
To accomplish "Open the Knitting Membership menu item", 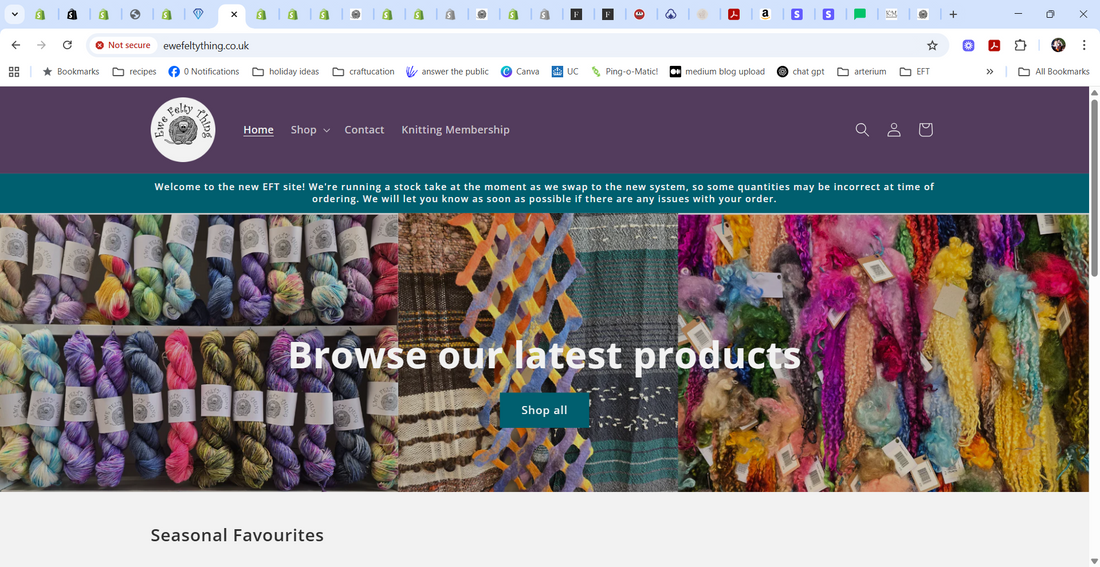I will click(455, 130).
